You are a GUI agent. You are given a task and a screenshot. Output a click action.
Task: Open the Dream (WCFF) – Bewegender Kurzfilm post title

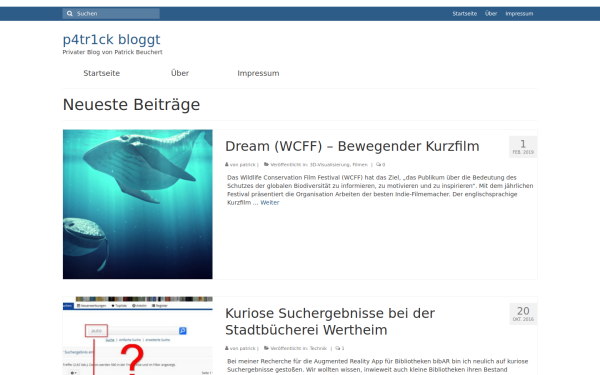point(352,146)
